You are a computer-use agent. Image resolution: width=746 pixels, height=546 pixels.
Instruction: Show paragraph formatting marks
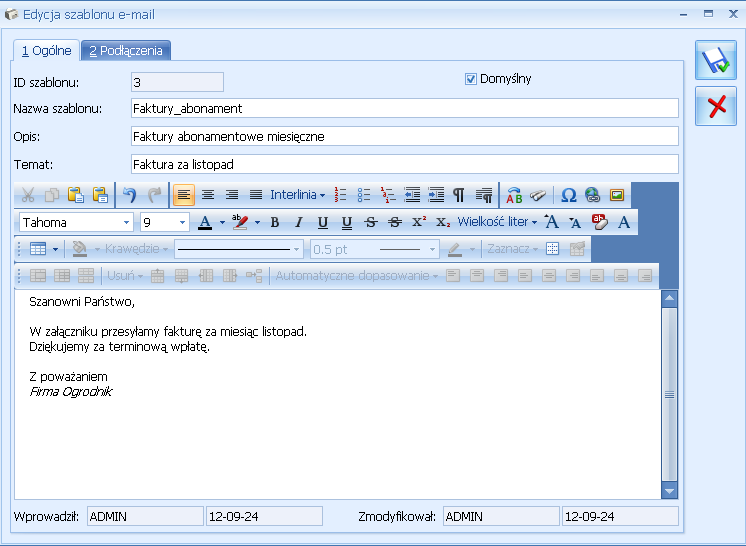[x=459, y=195]
